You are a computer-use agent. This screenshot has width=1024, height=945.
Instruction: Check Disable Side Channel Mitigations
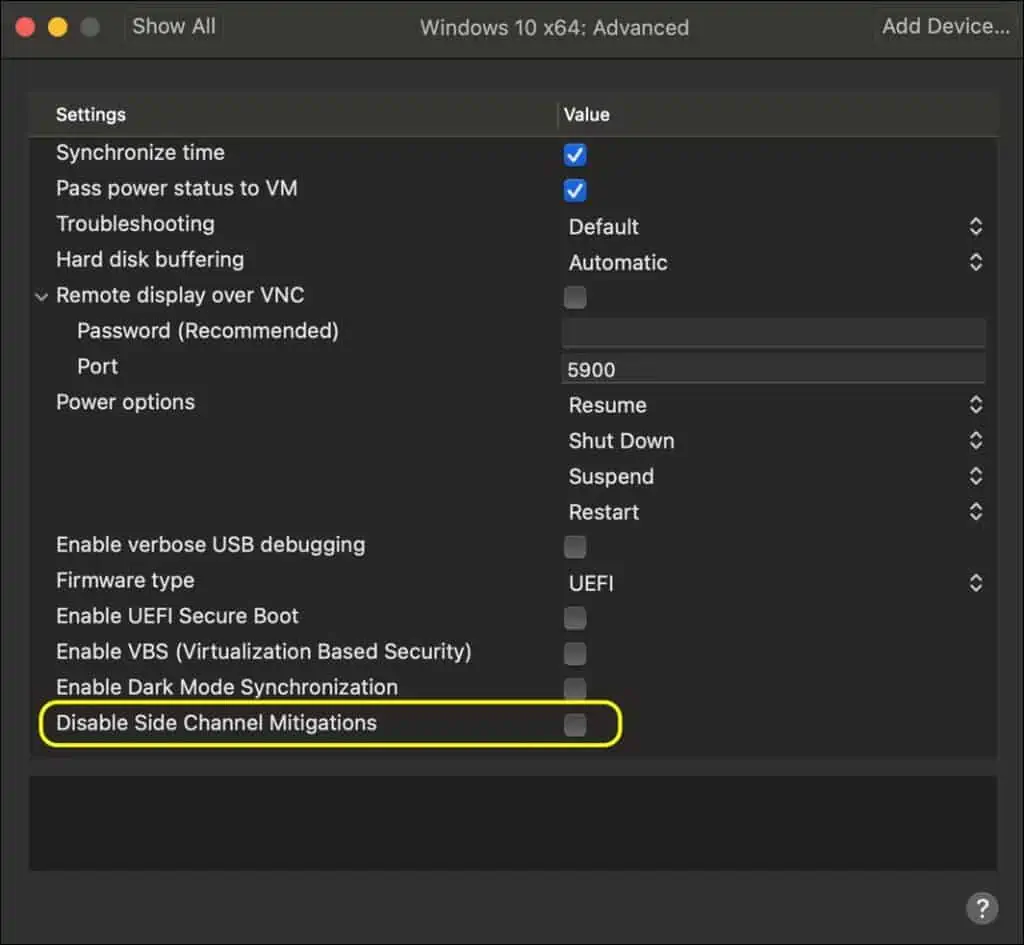575,724
